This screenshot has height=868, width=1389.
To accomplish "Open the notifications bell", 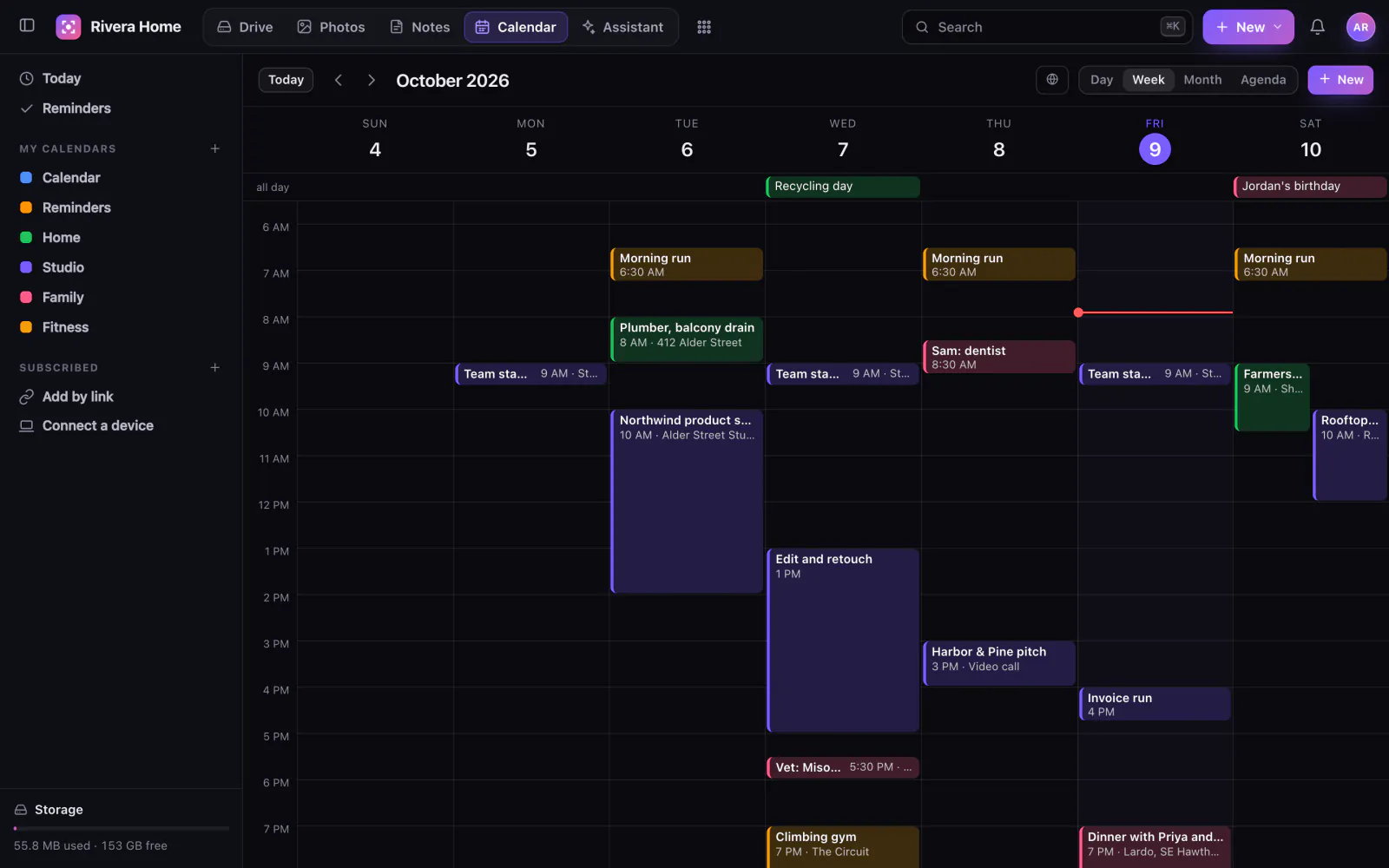I will (1317, 27).
